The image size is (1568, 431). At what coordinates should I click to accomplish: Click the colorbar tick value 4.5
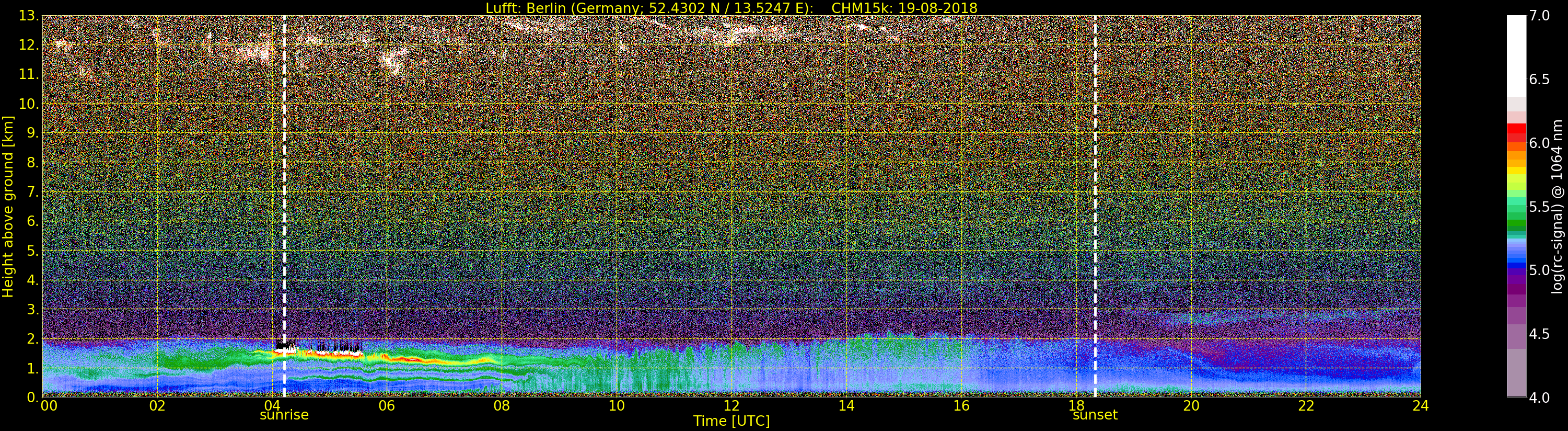point(1539,334)
